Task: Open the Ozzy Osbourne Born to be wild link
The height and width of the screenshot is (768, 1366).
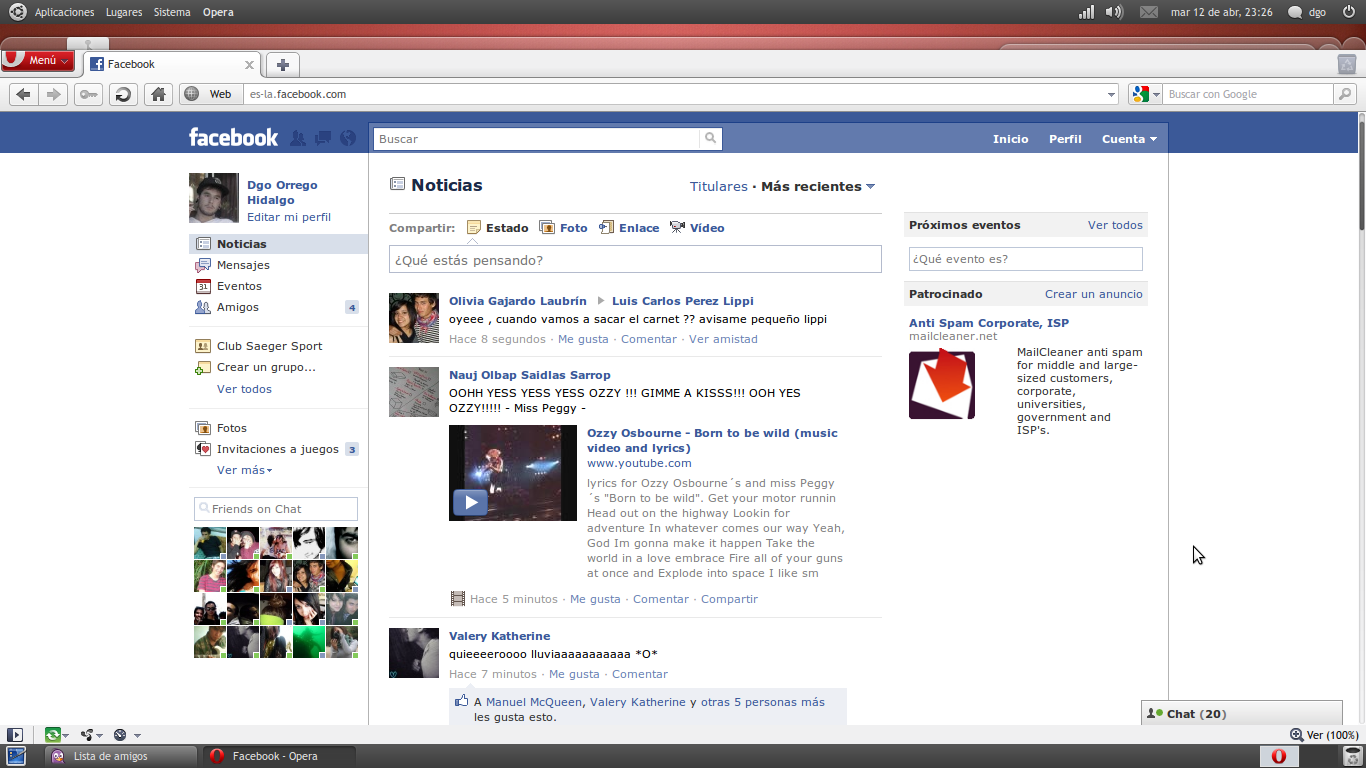Action: (x=712, y=441)
